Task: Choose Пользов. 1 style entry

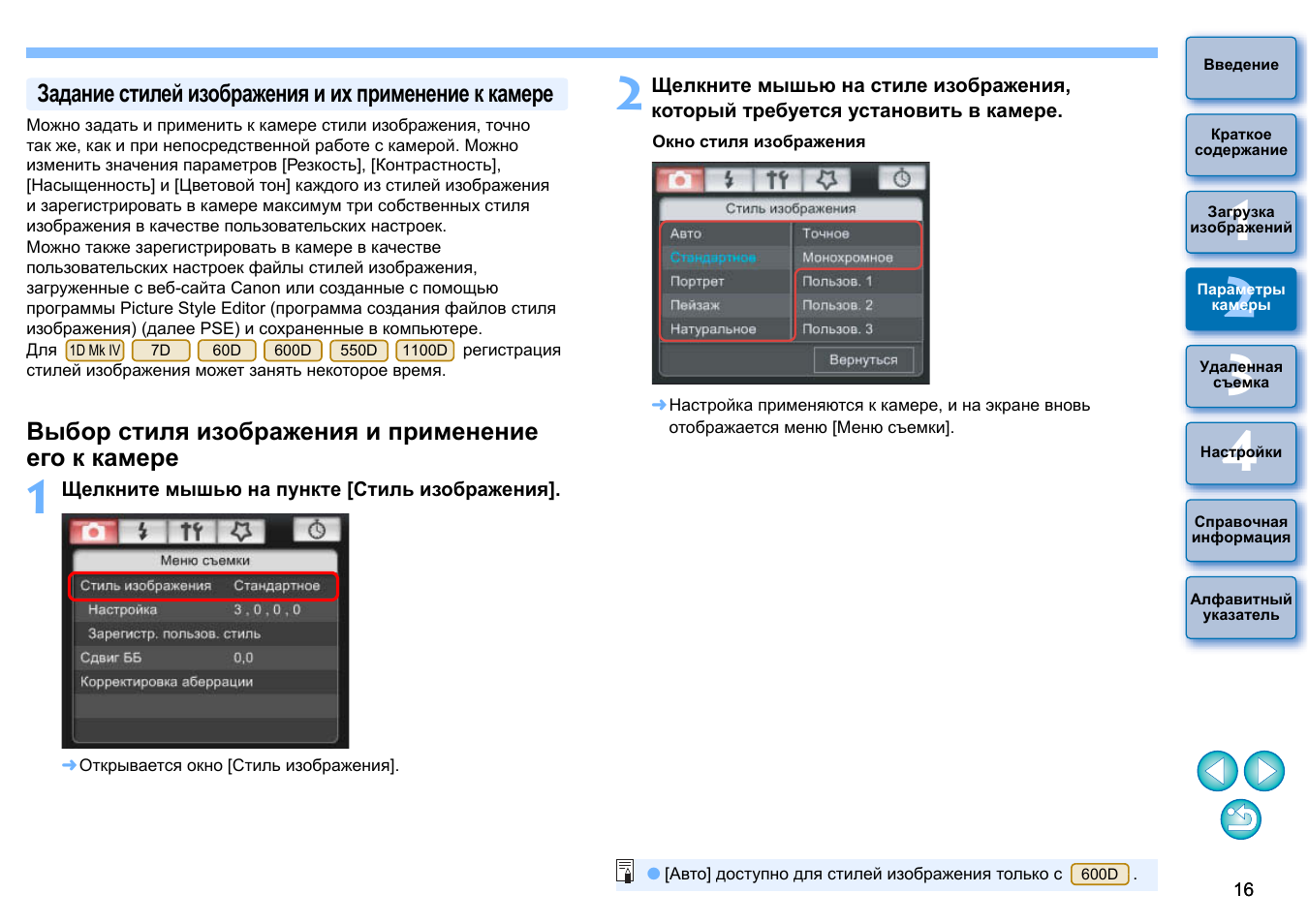Action: (856, 281)
